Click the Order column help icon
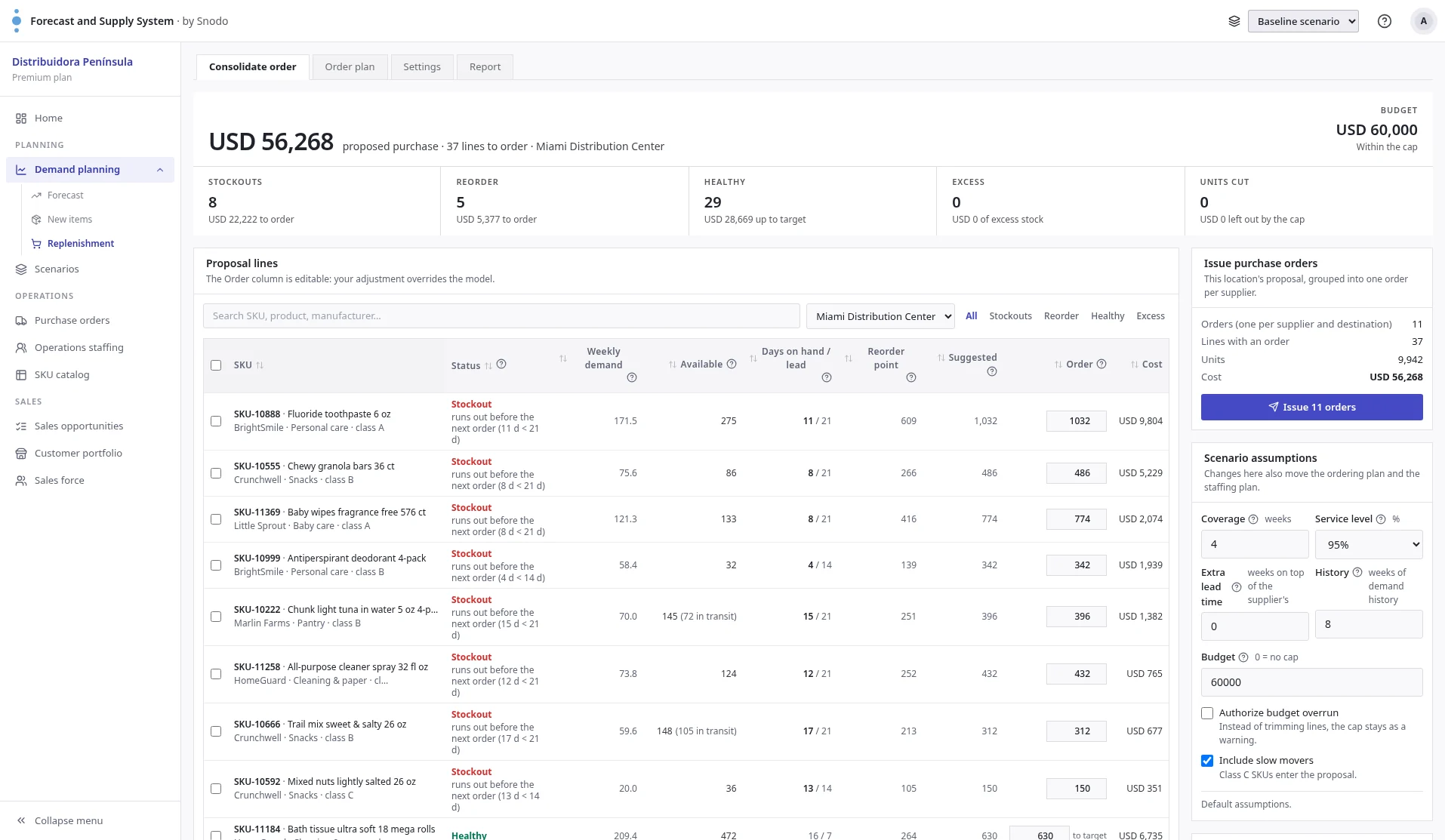 point(1101,365)
